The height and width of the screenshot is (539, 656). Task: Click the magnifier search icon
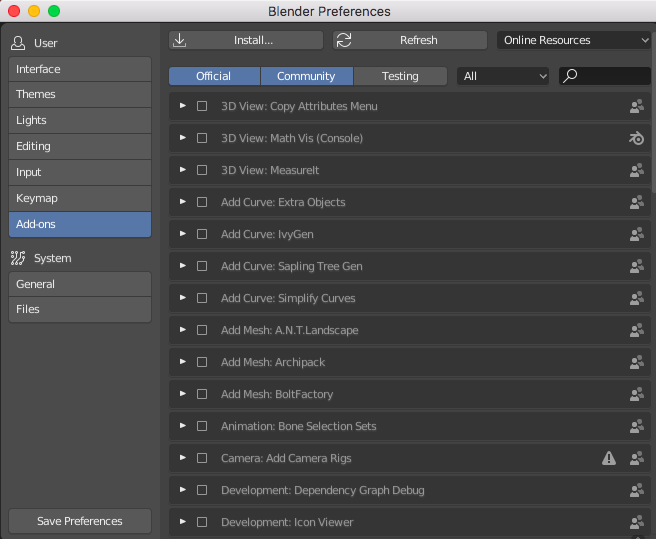click(x=570, y=76)
